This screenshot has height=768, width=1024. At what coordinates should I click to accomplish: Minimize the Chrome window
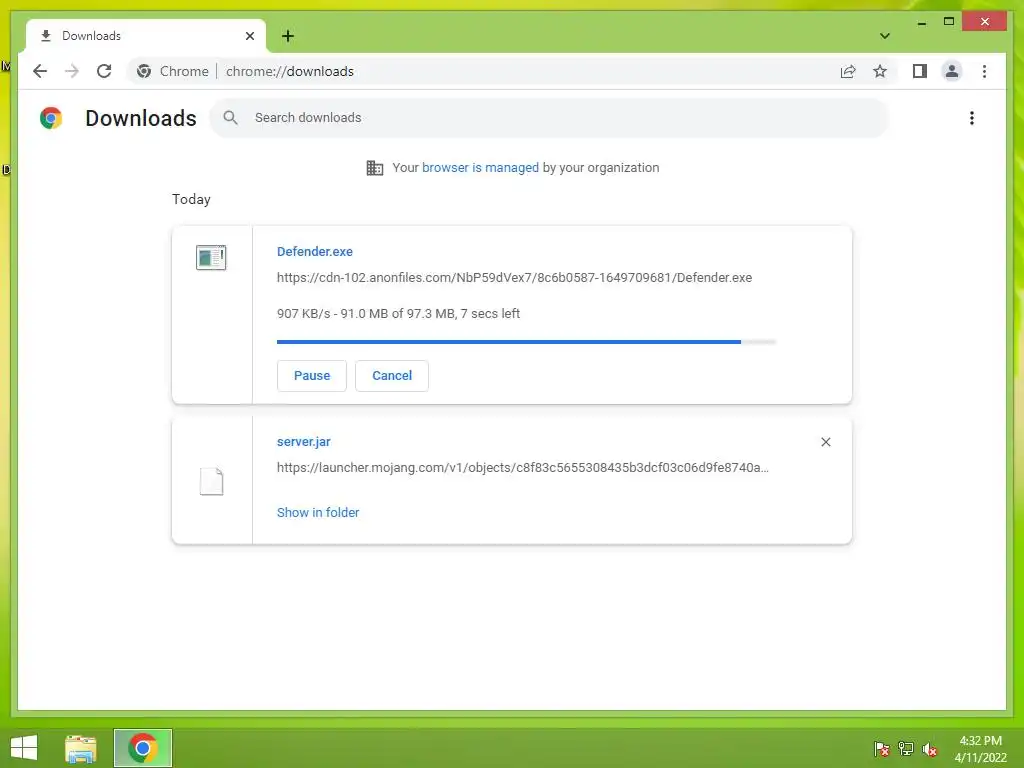(x=921, y=22)
